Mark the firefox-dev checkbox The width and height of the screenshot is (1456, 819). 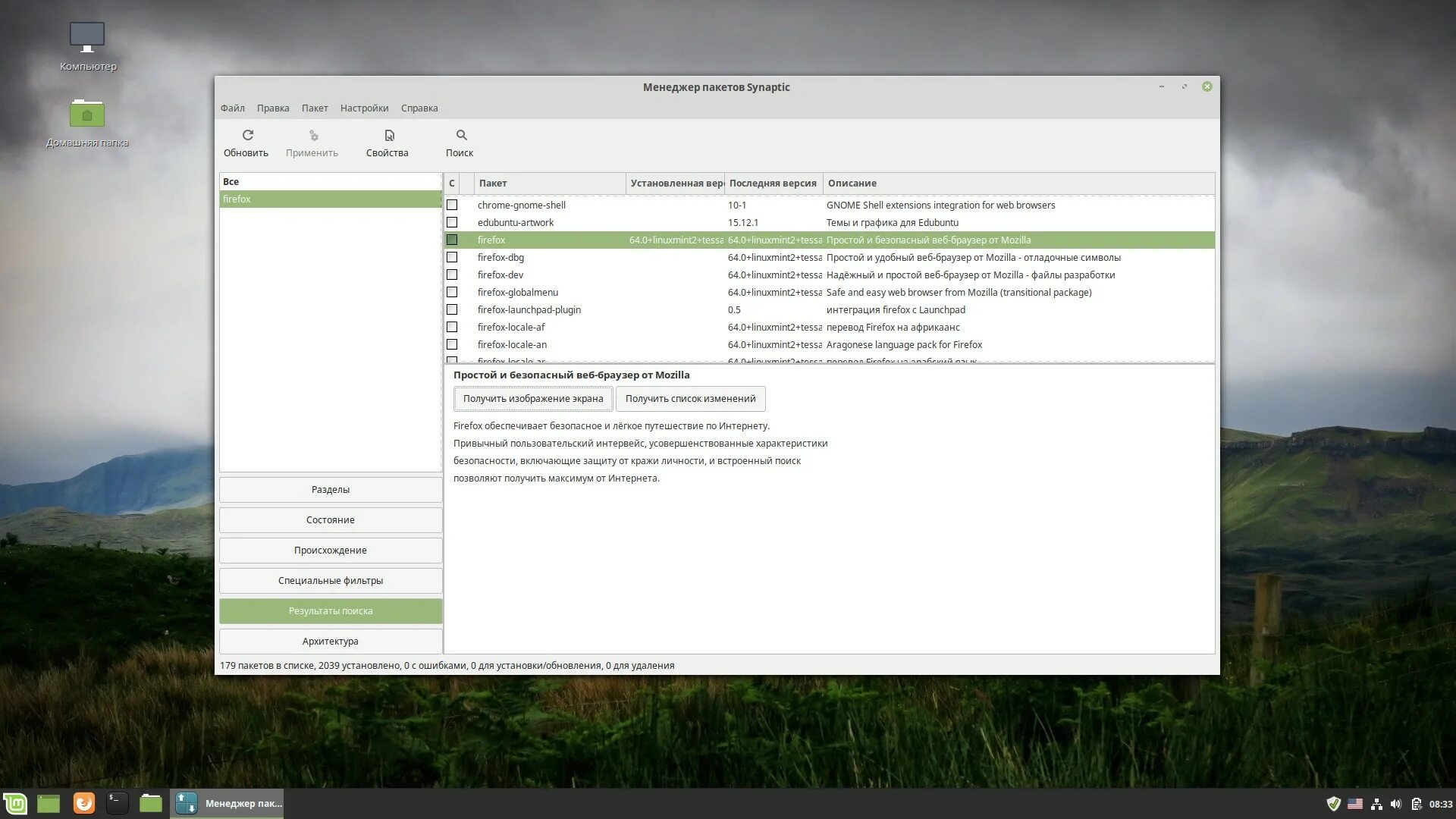452,275
